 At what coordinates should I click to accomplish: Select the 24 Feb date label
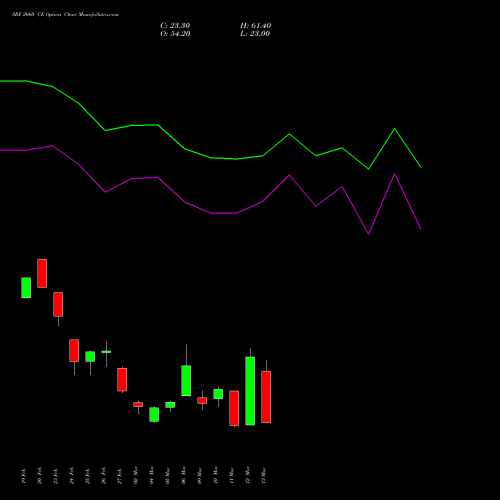[71, 476]
